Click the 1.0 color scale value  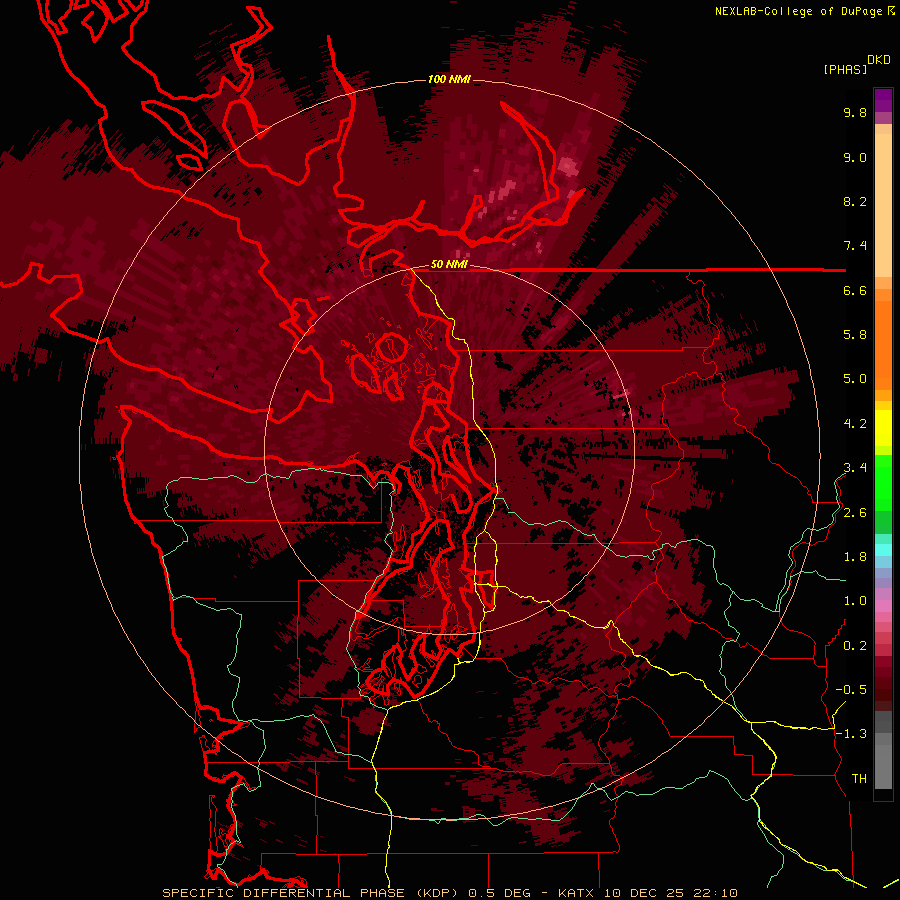[x=855, y=601]
